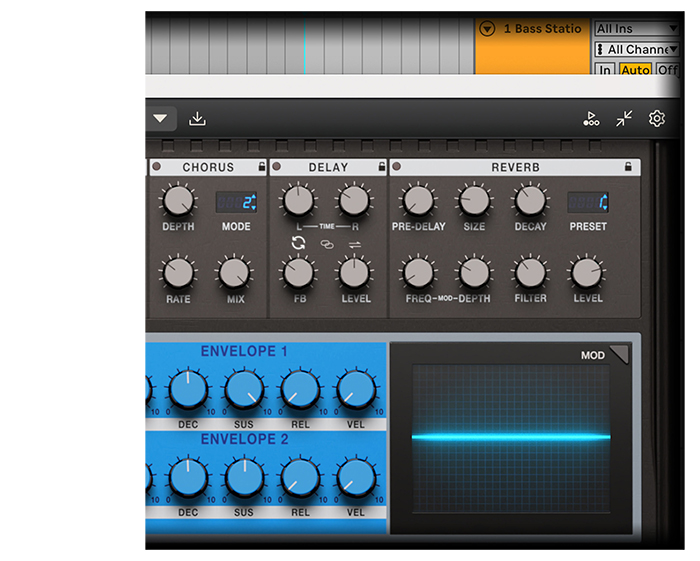Open the plugin settings gear
700x561 pixels.
(x=656, y=119)
